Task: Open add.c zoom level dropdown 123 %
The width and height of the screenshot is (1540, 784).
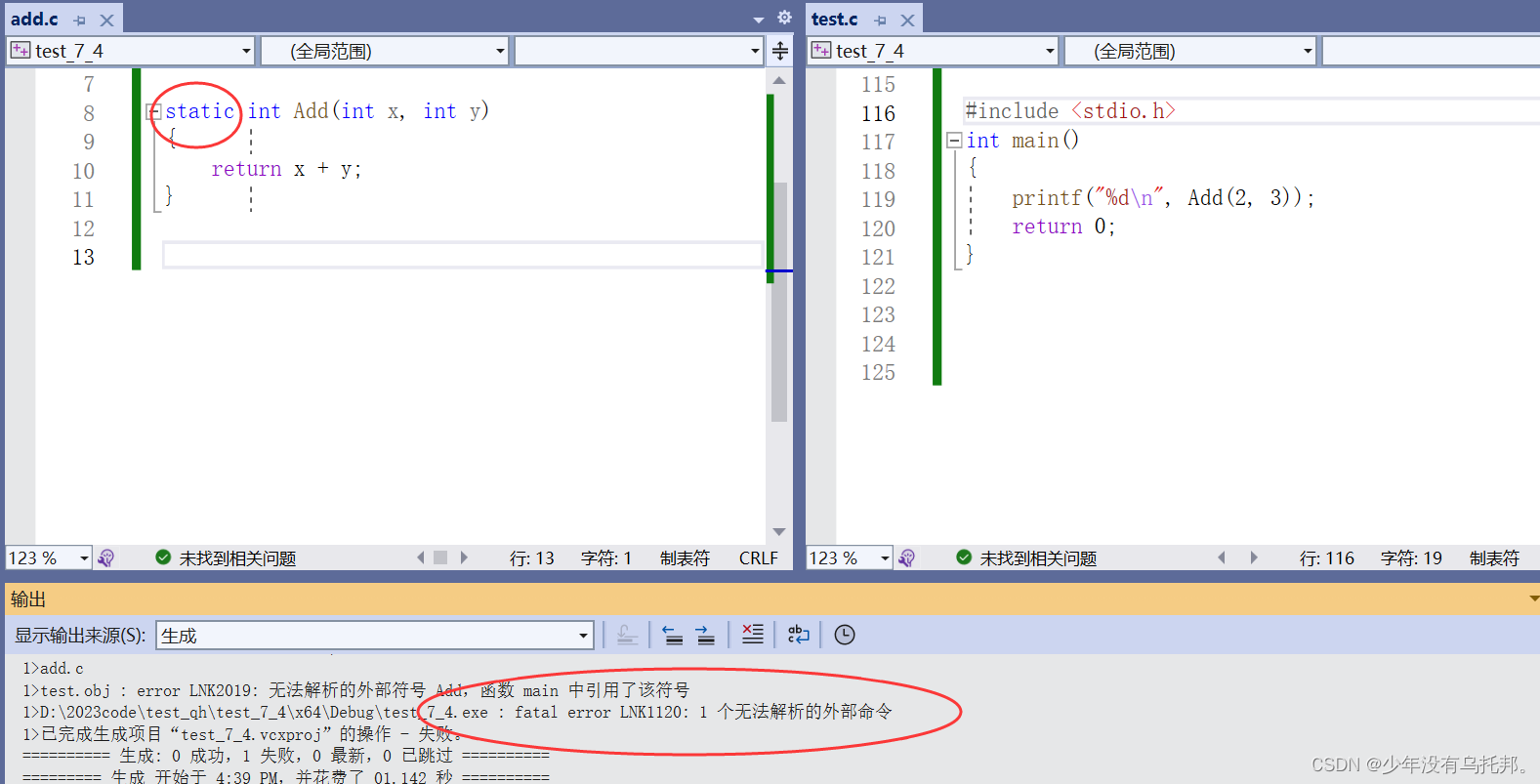Action: (49, 557)
